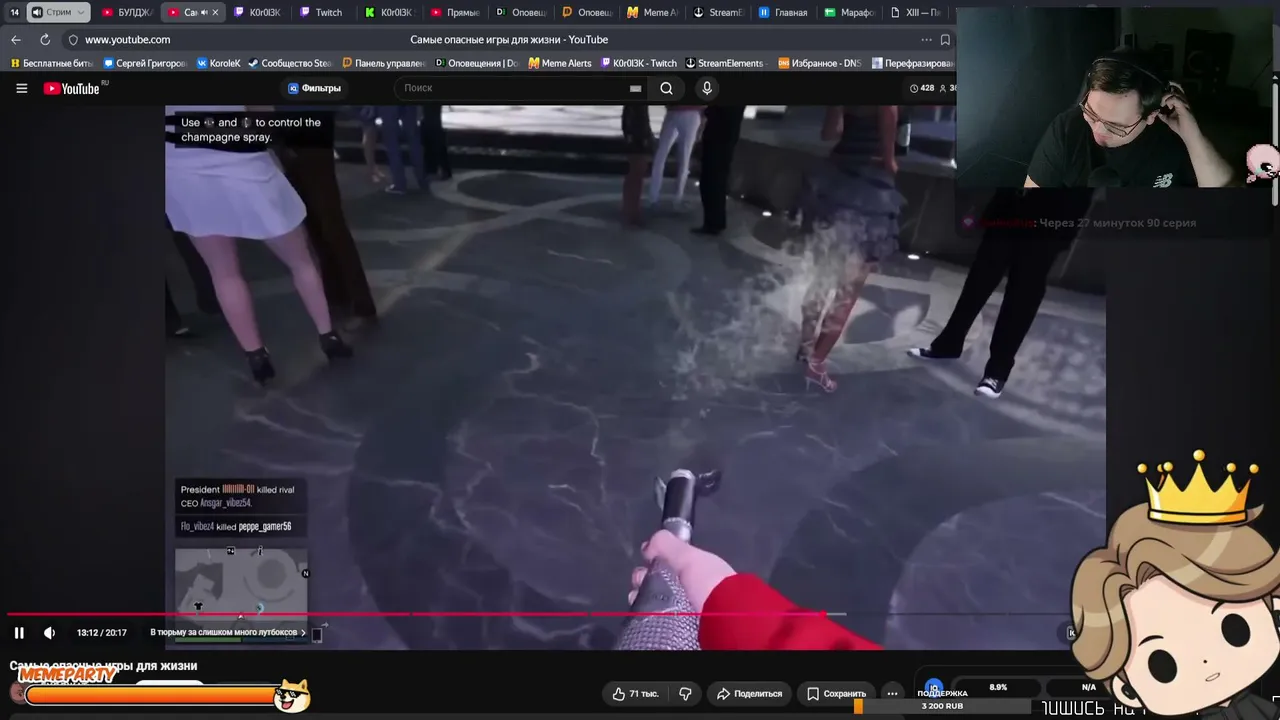The width and height of the screenshot is (1280, 720).
Task: Start voice search with the microphone
Action: [707, 88]
